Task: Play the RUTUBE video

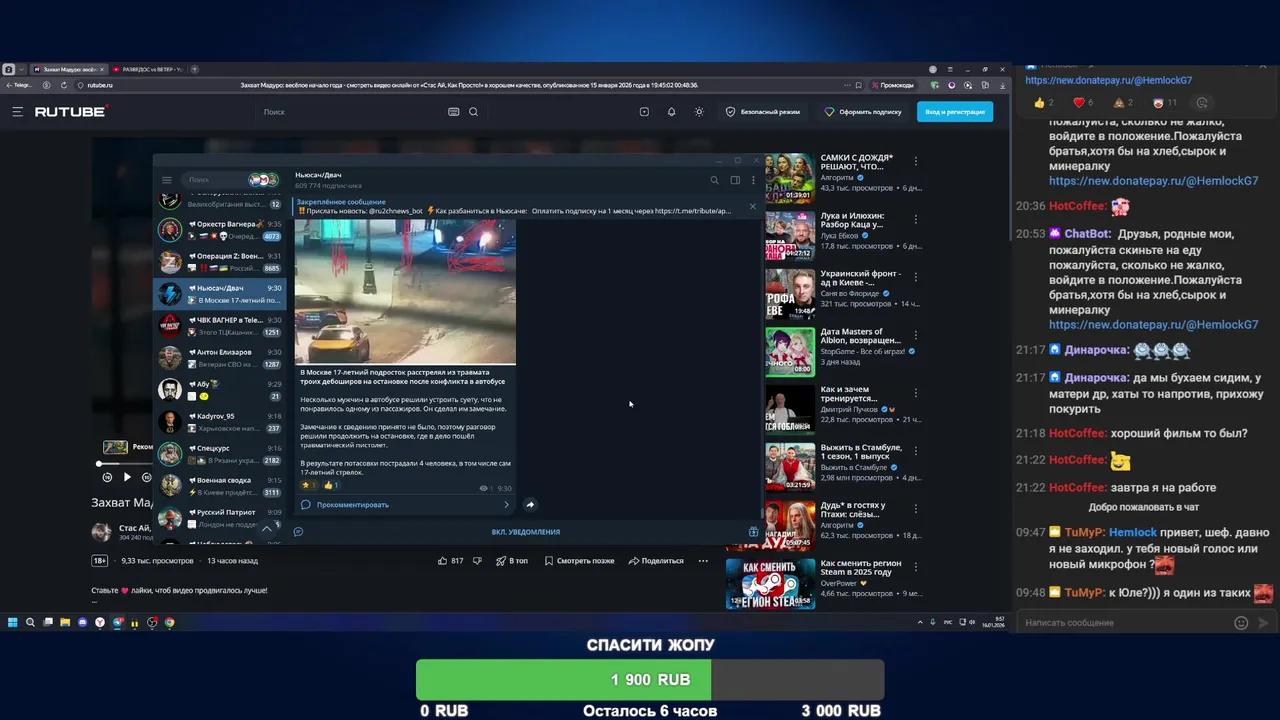Action: click(126, 477)
